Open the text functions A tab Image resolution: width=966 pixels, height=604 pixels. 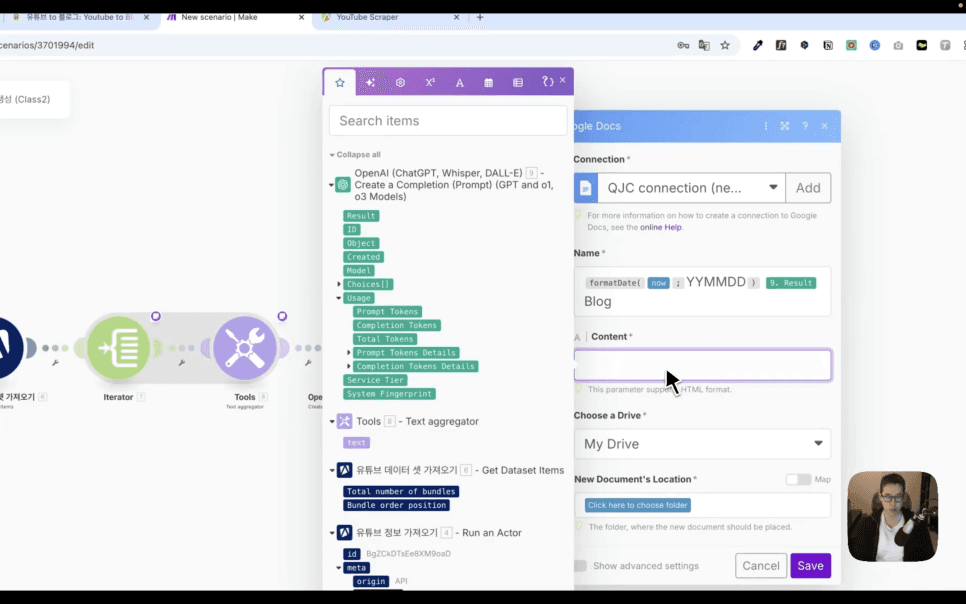(x=460, y=83)
